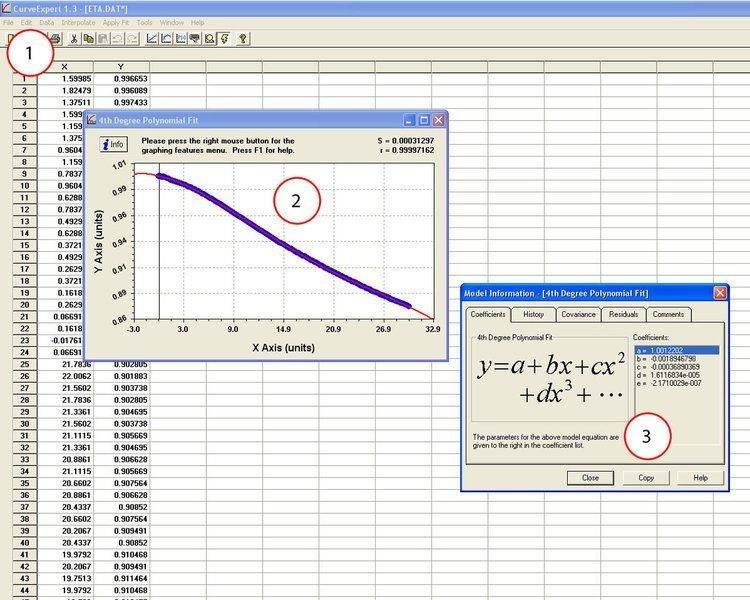Click the linear fit graph toolbar icon
The image size is (750, 600).
(x=151, y=38)
